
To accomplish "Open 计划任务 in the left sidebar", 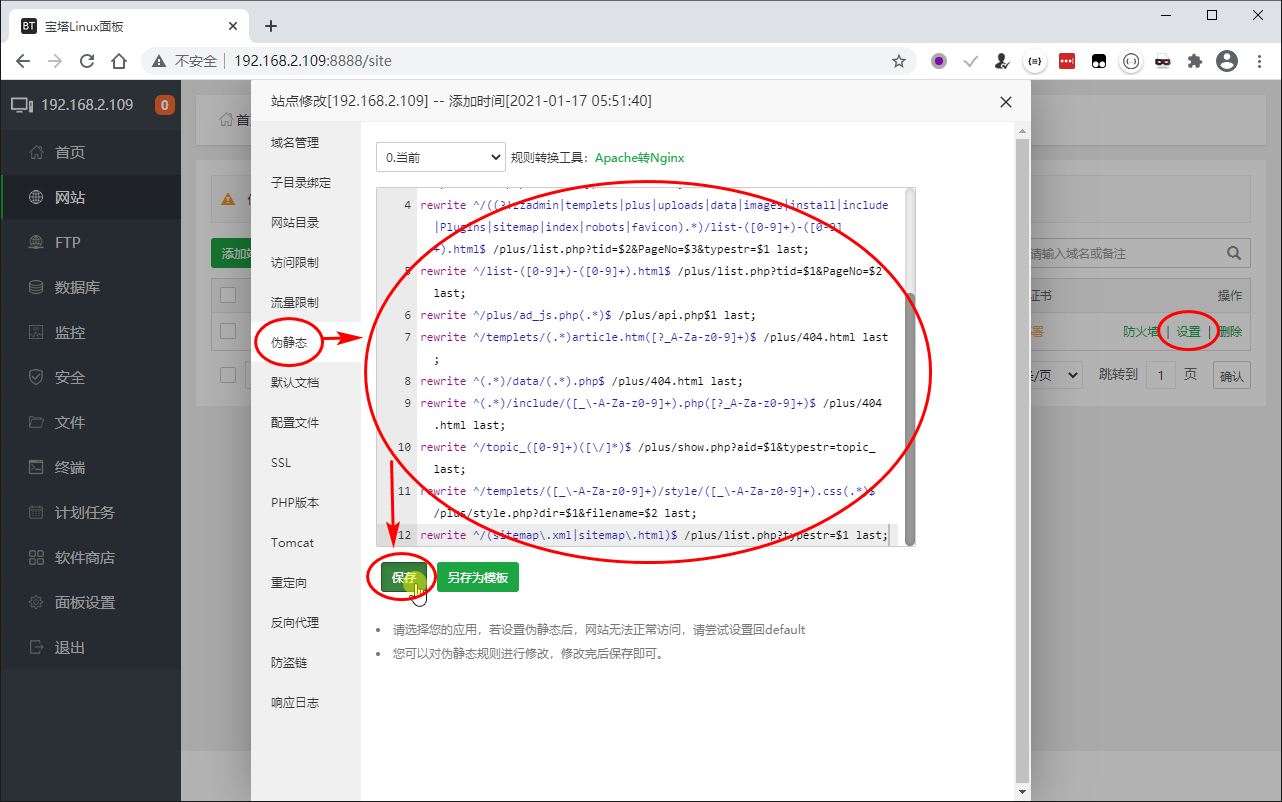I will coord(90,512).
